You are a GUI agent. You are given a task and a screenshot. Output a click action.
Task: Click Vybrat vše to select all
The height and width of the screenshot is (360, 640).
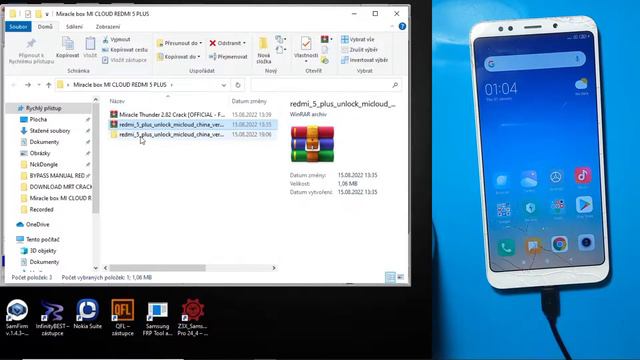coord(358,40)
